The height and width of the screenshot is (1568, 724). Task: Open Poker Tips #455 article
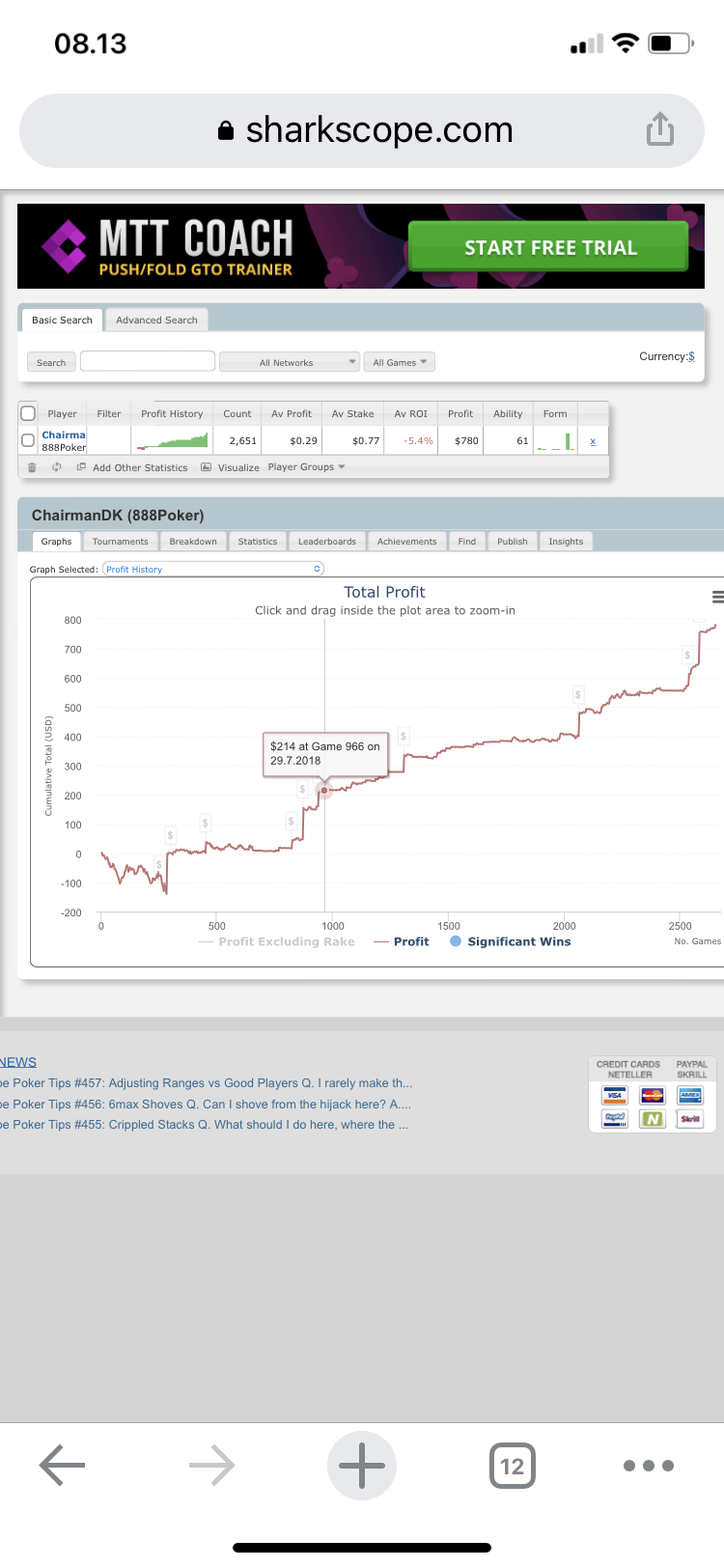click(204, 1125)
